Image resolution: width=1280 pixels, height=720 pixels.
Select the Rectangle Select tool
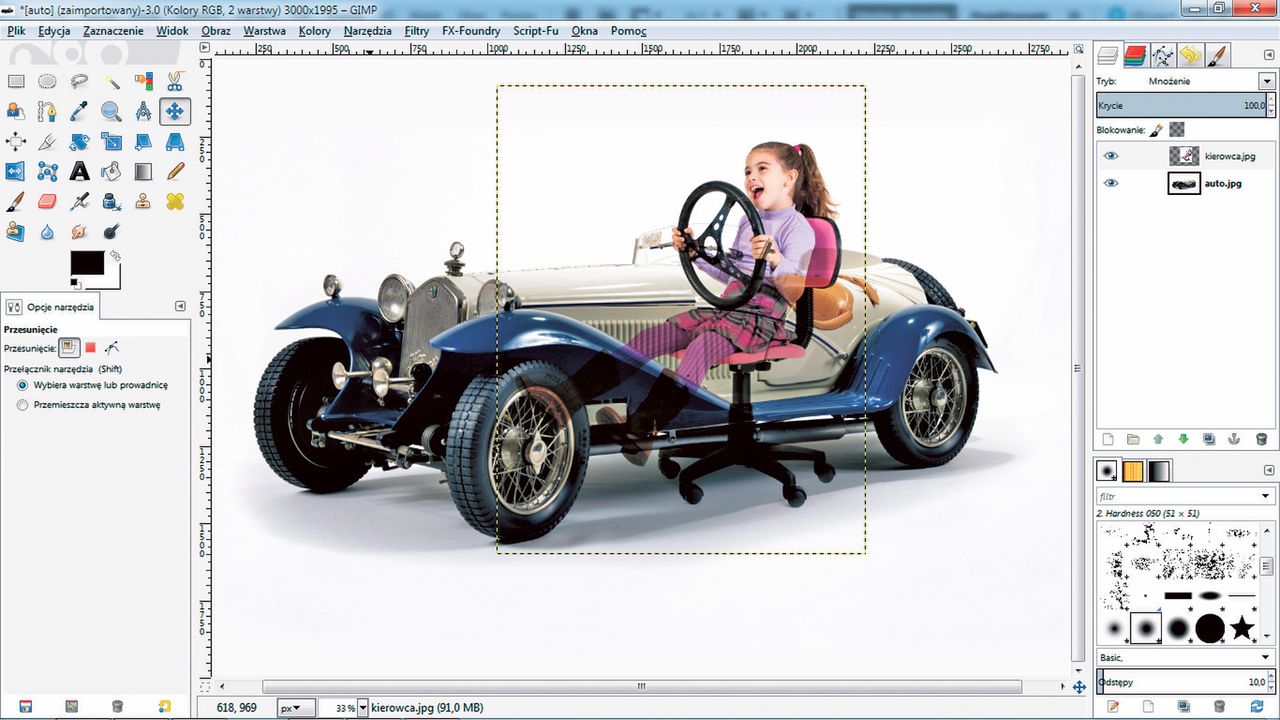point(16,82)
